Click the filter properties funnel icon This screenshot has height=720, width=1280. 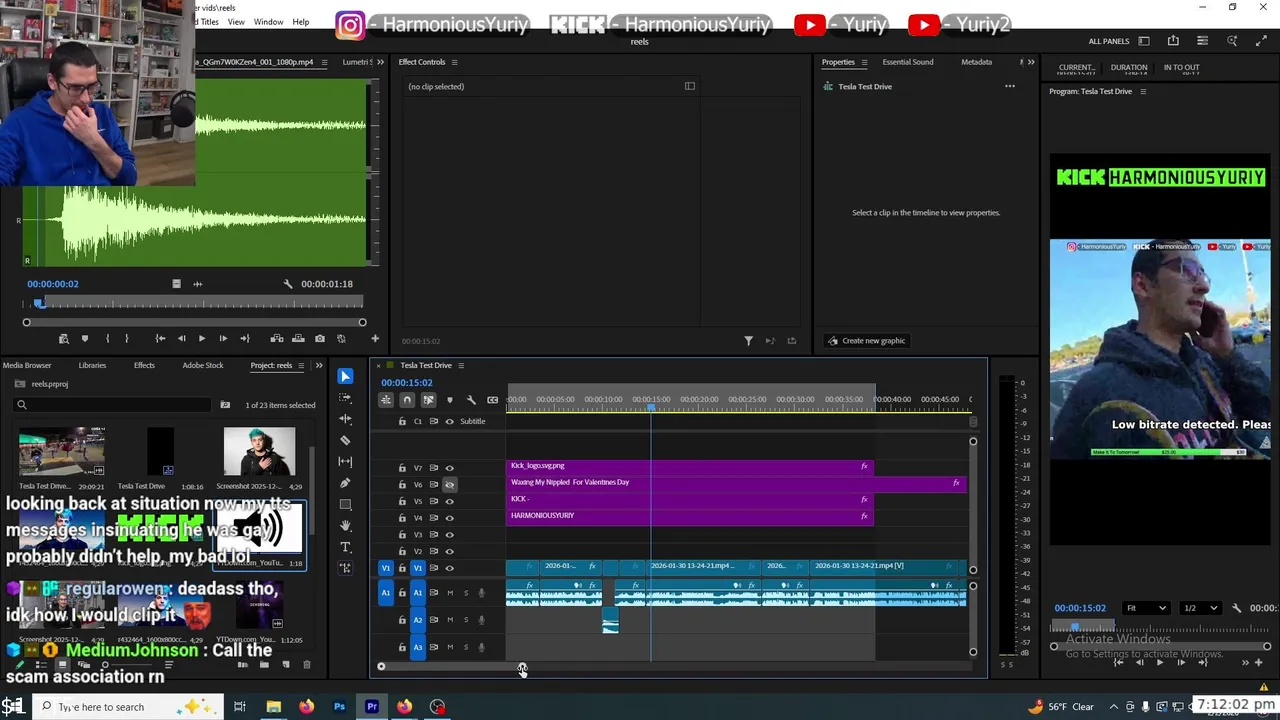point(748,341)
